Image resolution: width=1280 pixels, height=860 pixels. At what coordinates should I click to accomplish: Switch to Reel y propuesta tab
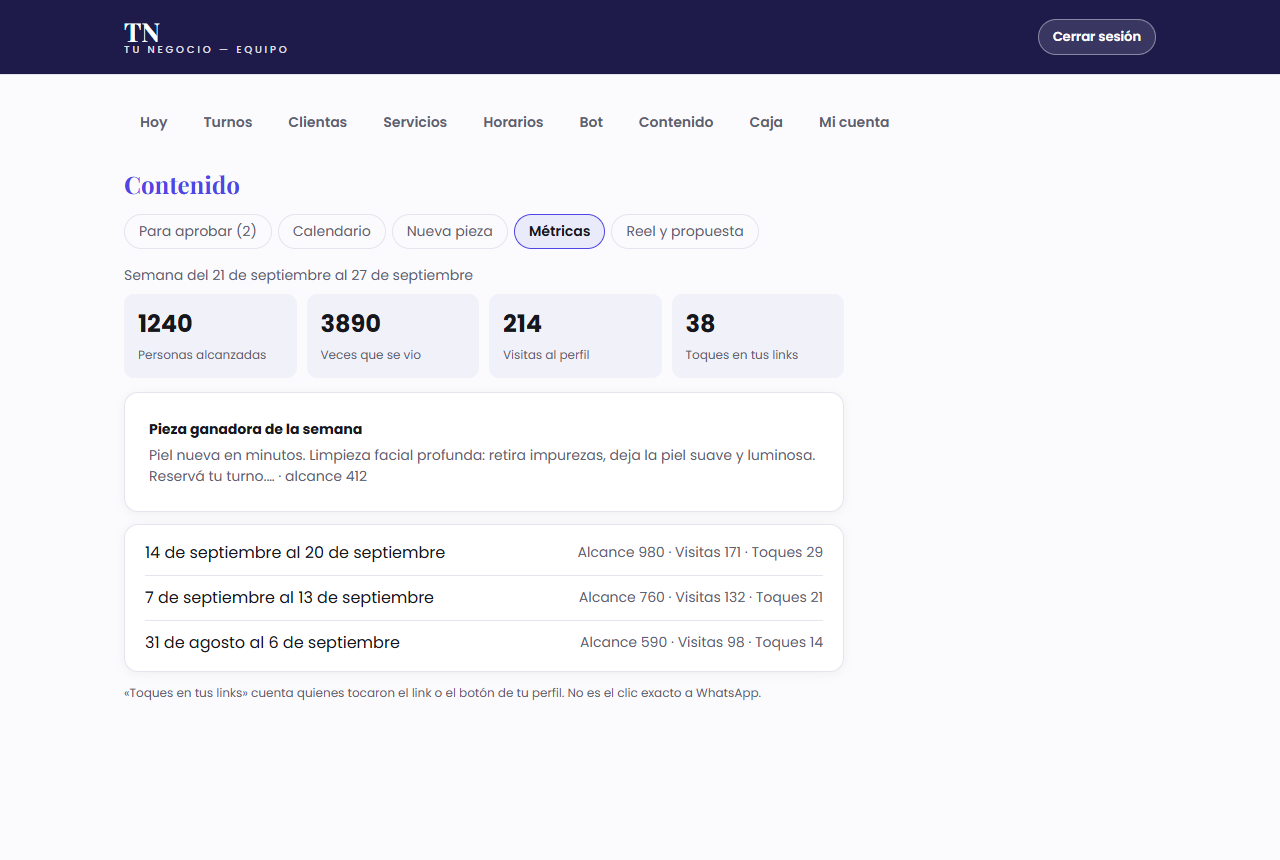pos(685,231)
